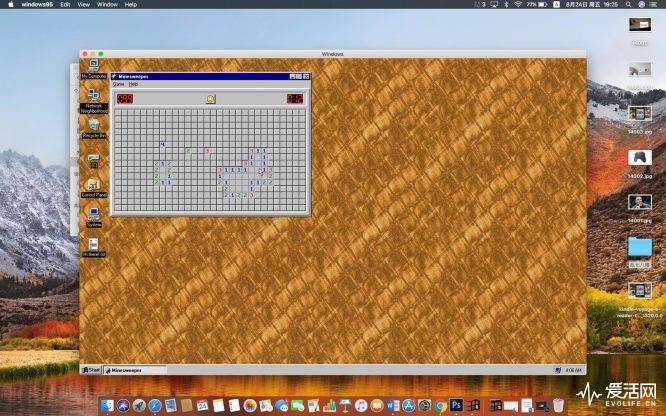666x416 pixels.
Task: Click the smiley face reset button in Minesweeper
Action: tap(211, 99)
